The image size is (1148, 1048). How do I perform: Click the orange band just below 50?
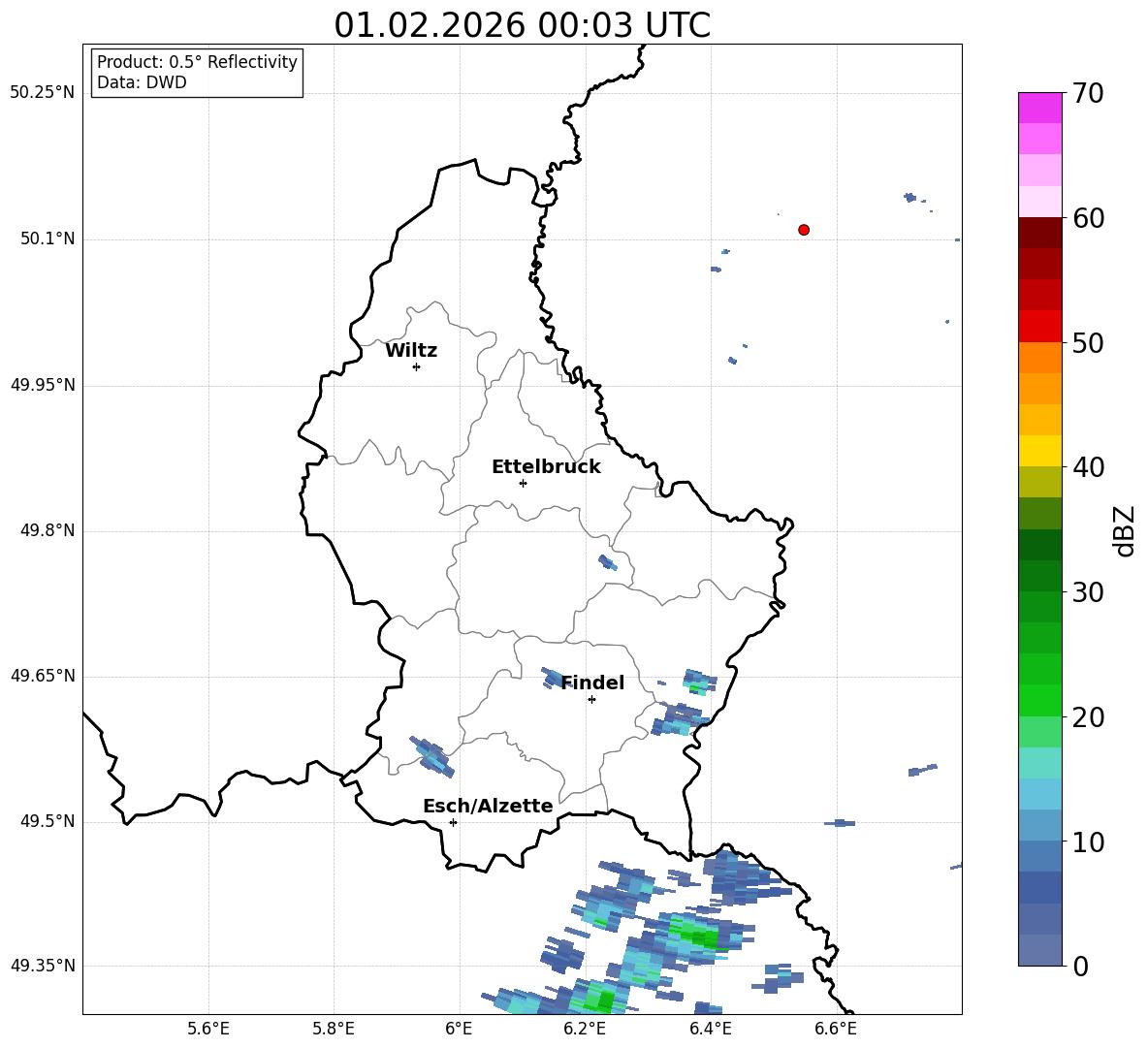(x=1039, y=357)
